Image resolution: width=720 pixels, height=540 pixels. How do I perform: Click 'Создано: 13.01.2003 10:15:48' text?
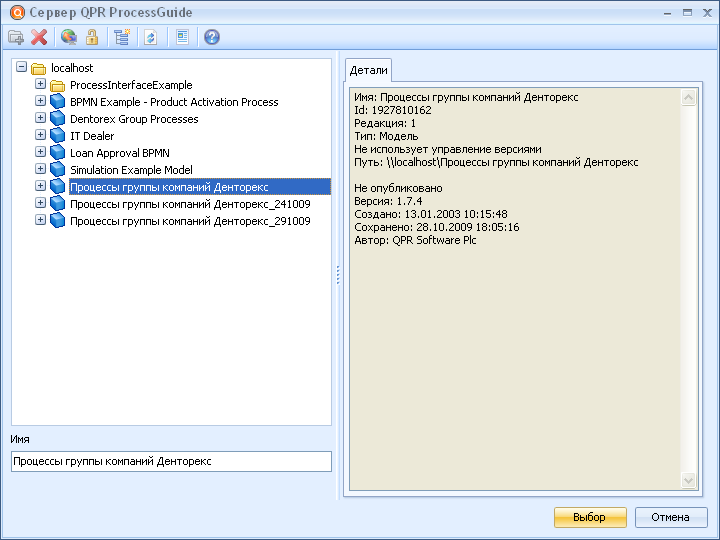pyautogui.click(x=431, y=214)
